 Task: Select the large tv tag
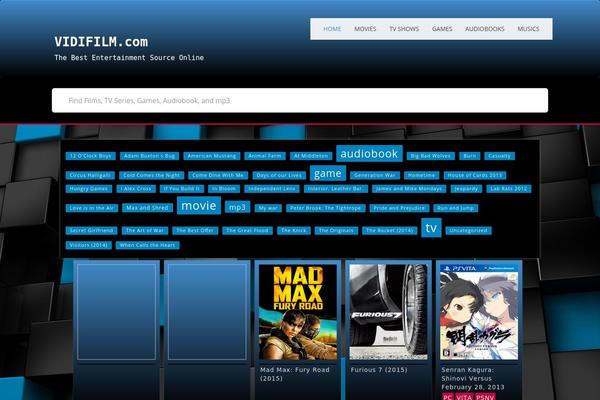(431, 228)
